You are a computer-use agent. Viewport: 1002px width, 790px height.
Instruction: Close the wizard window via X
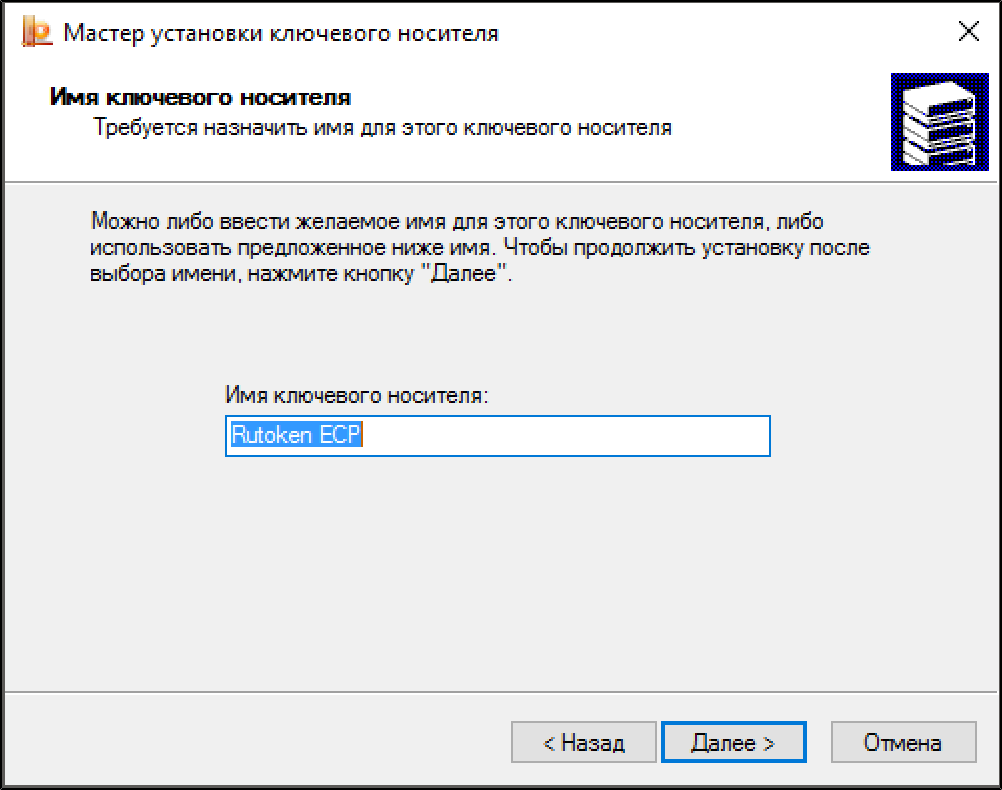coord(969,31)
